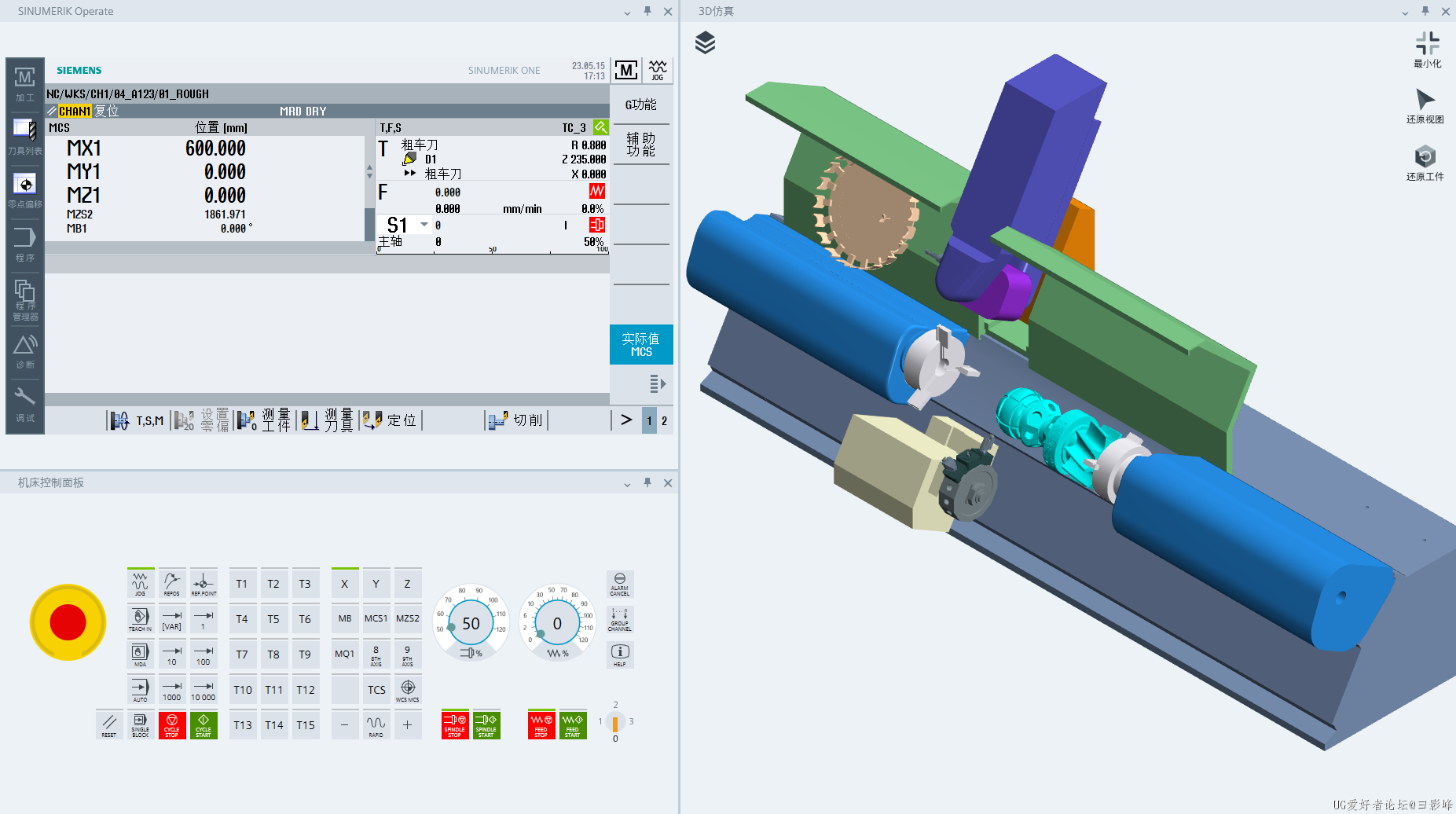This screenshot has width=1456, height=814.
Task: Activate the REPOS key
Action: point(172,584)
